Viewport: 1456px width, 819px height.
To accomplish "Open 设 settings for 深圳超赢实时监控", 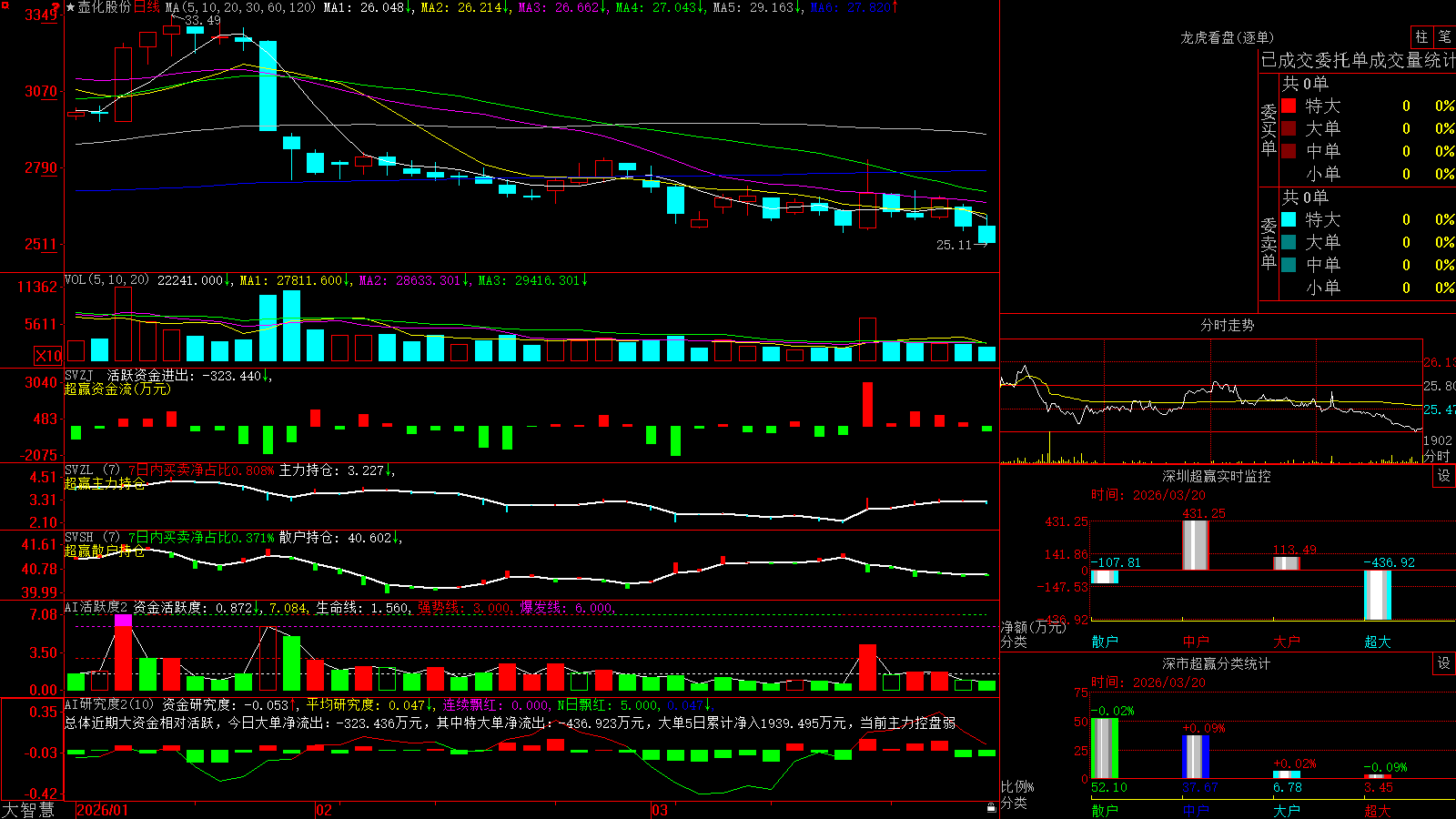I will (1444, 476).
